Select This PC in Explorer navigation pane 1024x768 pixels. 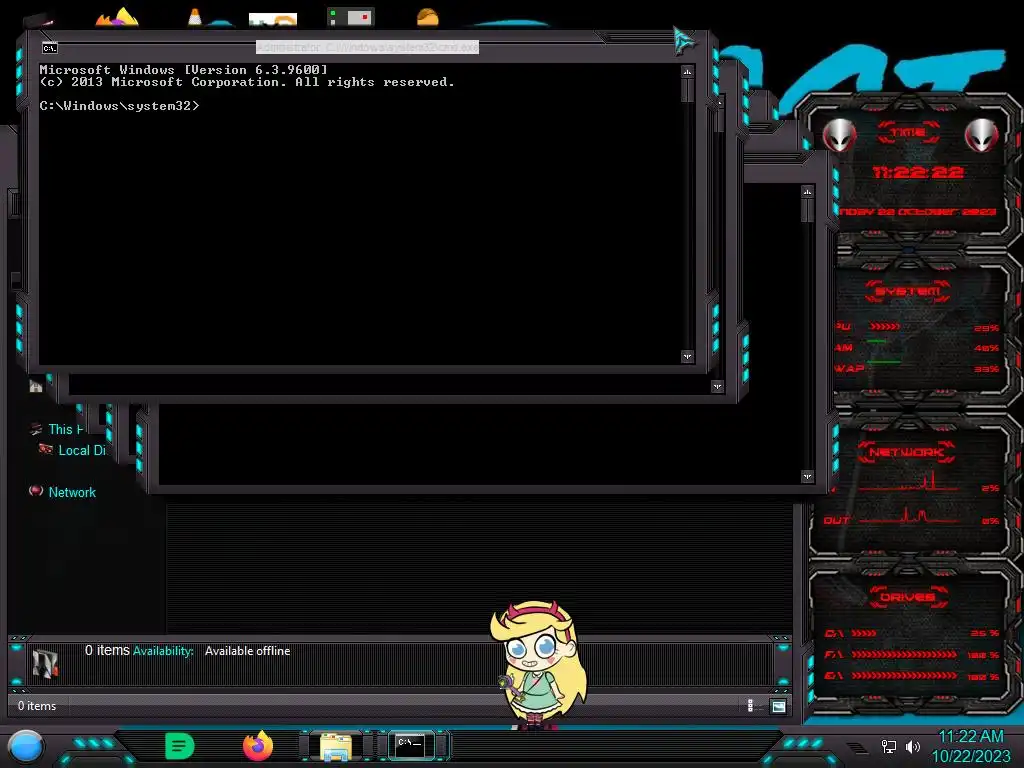(x=66, y=429)
